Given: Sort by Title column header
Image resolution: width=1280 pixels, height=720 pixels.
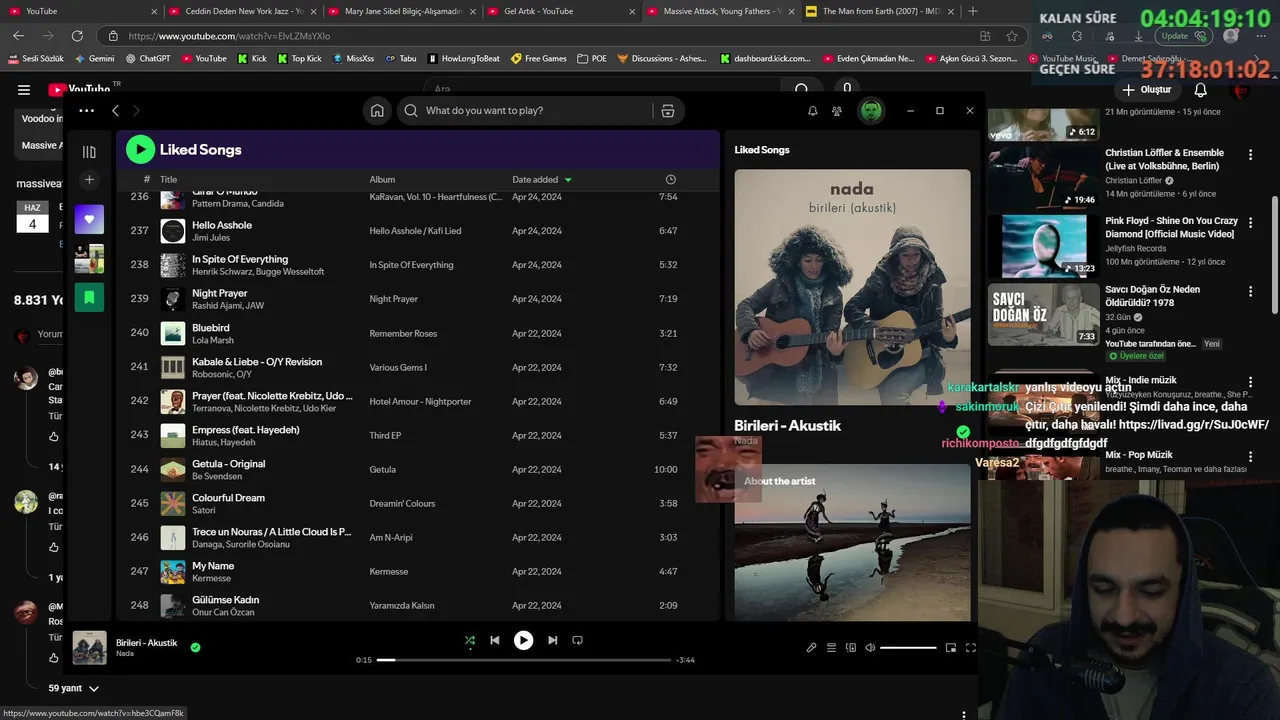Looking at the screenshot, I should coord(168,180).
